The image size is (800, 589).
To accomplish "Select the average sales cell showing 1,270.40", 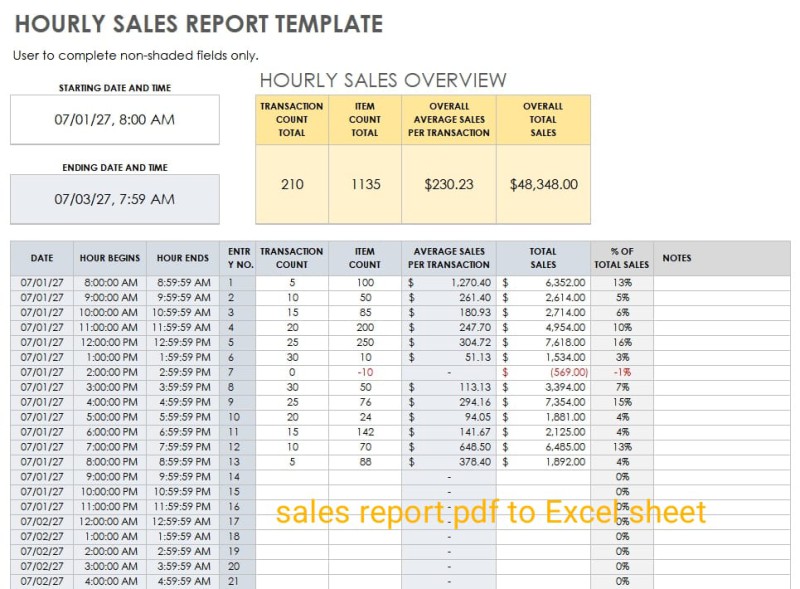I will tap(449, 283).
